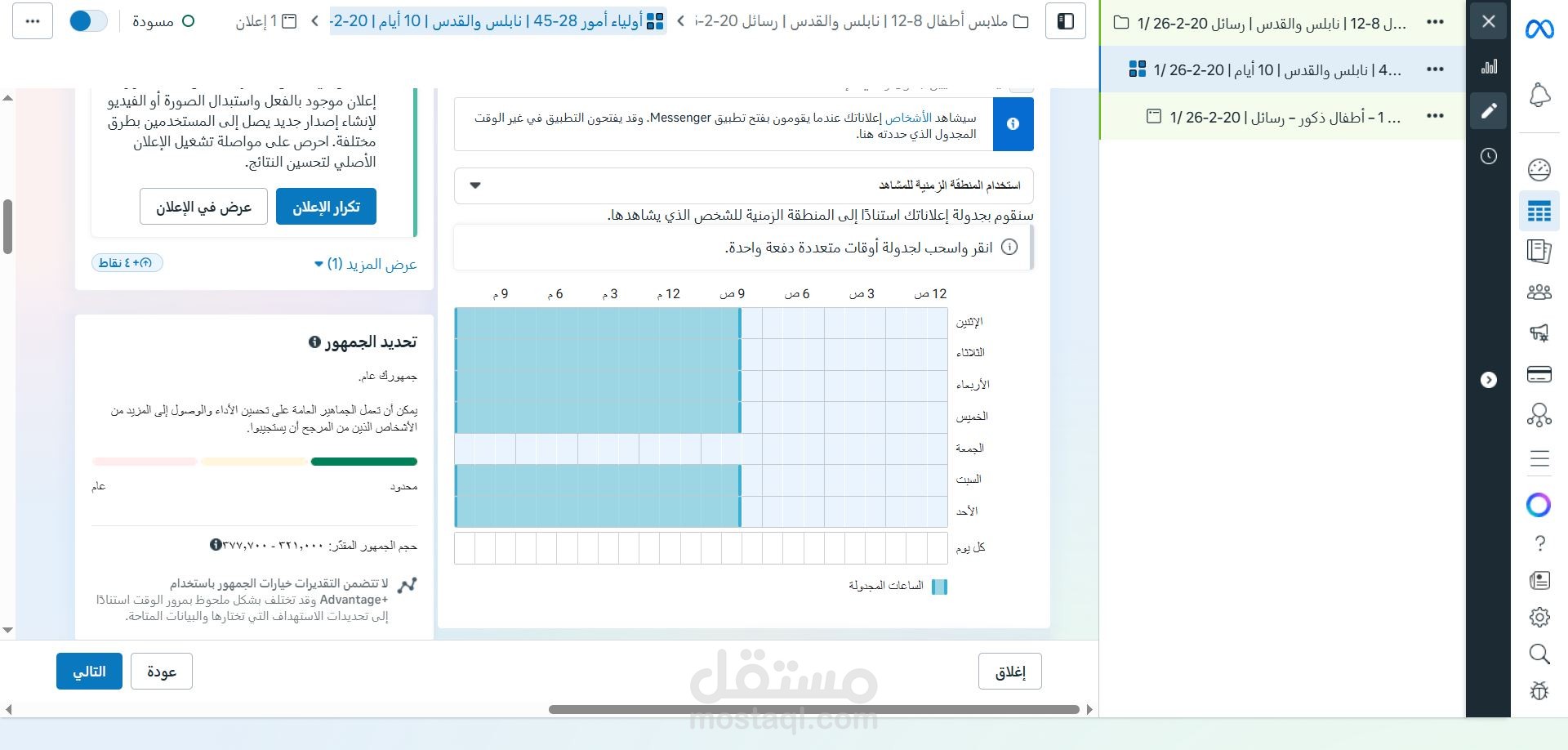Open the clock history icon in the dark bar
Image resolution: width=1568 pixels, height=750 pixels.
[1489, 156]
